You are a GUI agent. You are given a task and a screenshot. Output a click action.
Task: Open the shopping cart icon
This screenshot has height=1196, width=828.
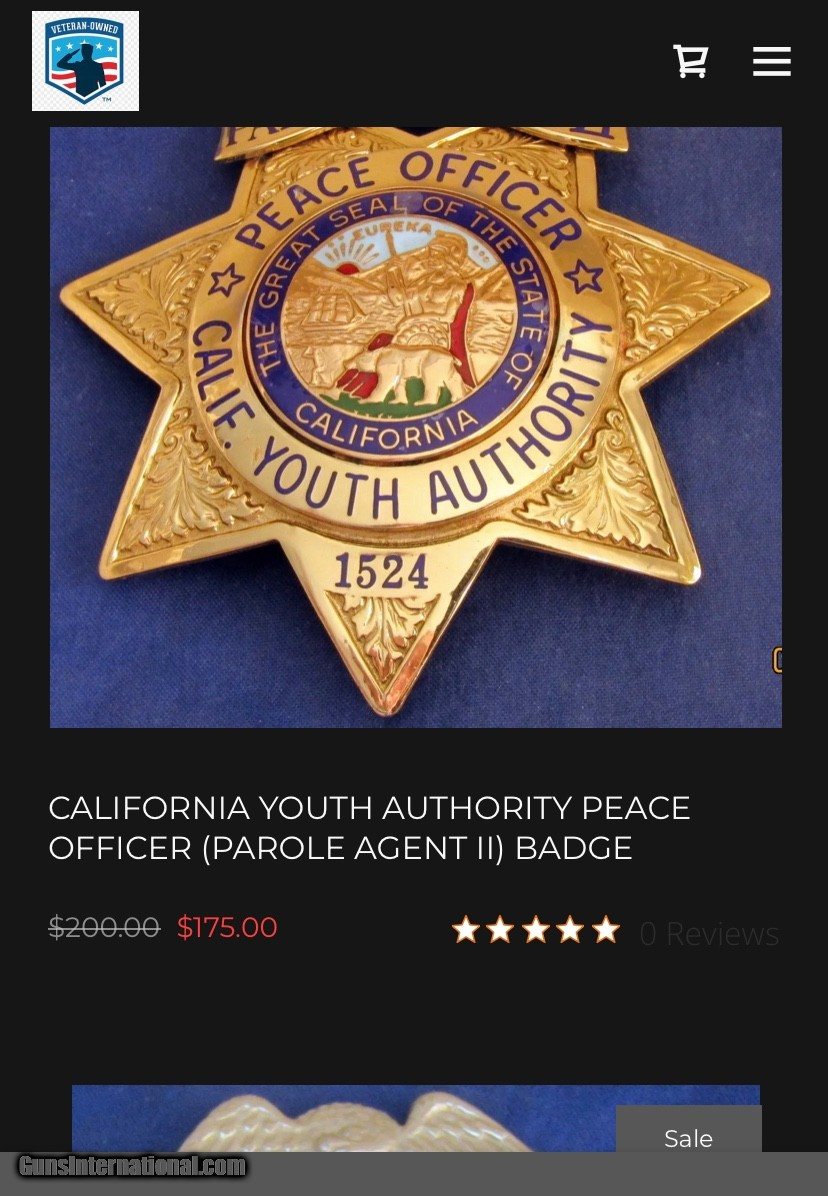point(691,61)
